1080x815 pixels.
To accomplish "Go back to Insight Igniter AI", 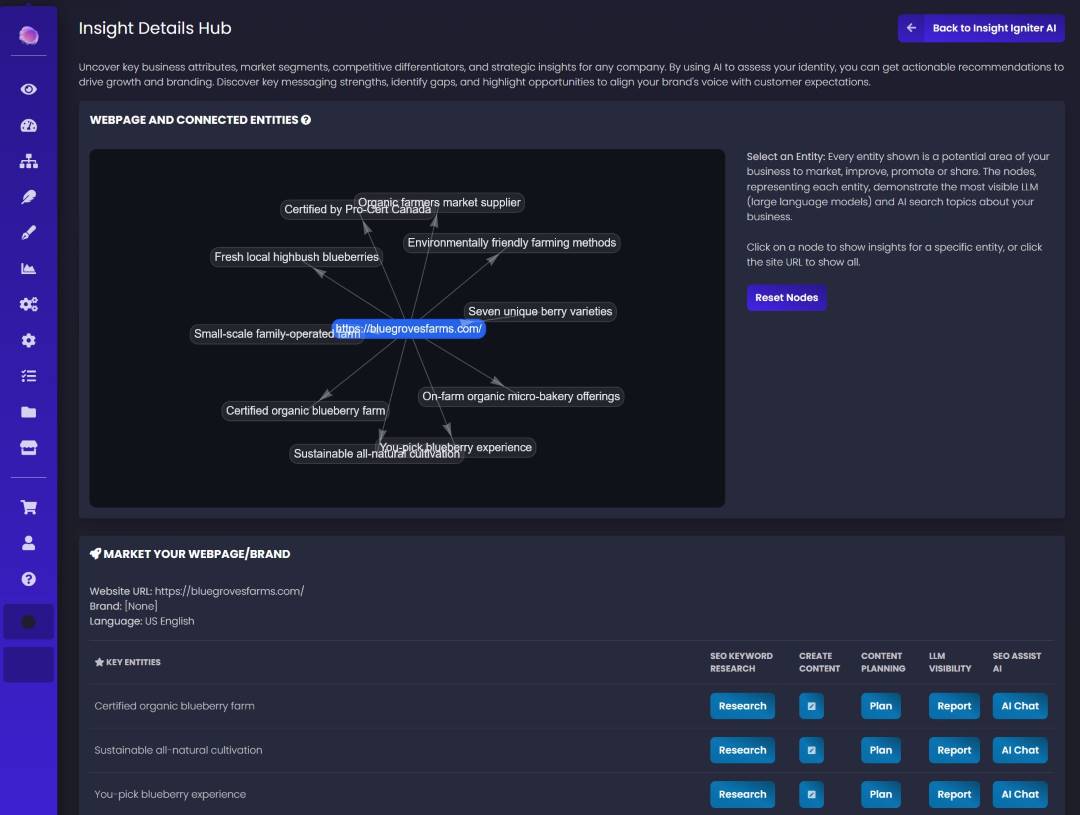I will (981, 28).
